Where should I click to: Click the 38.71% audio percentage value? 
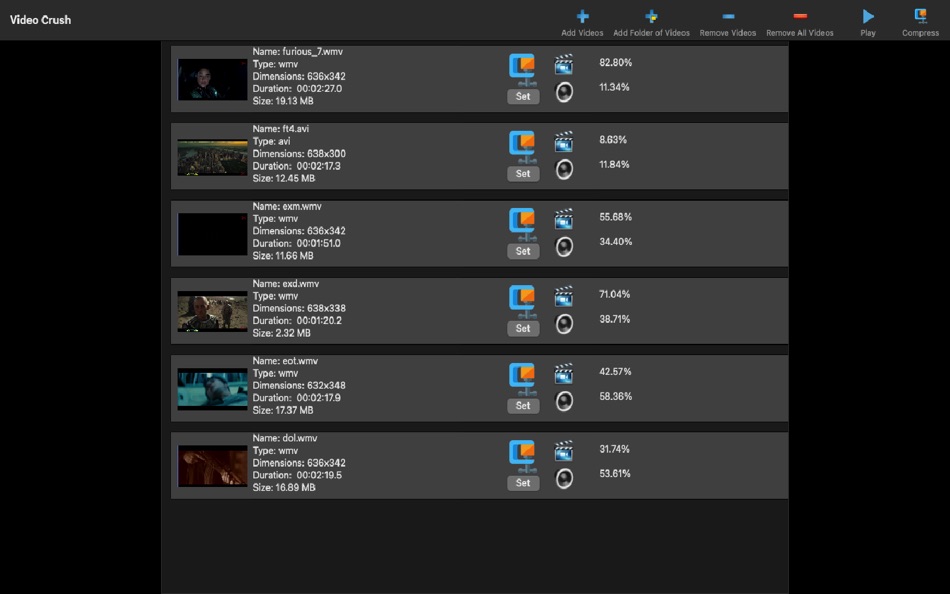tap(615, 319)
